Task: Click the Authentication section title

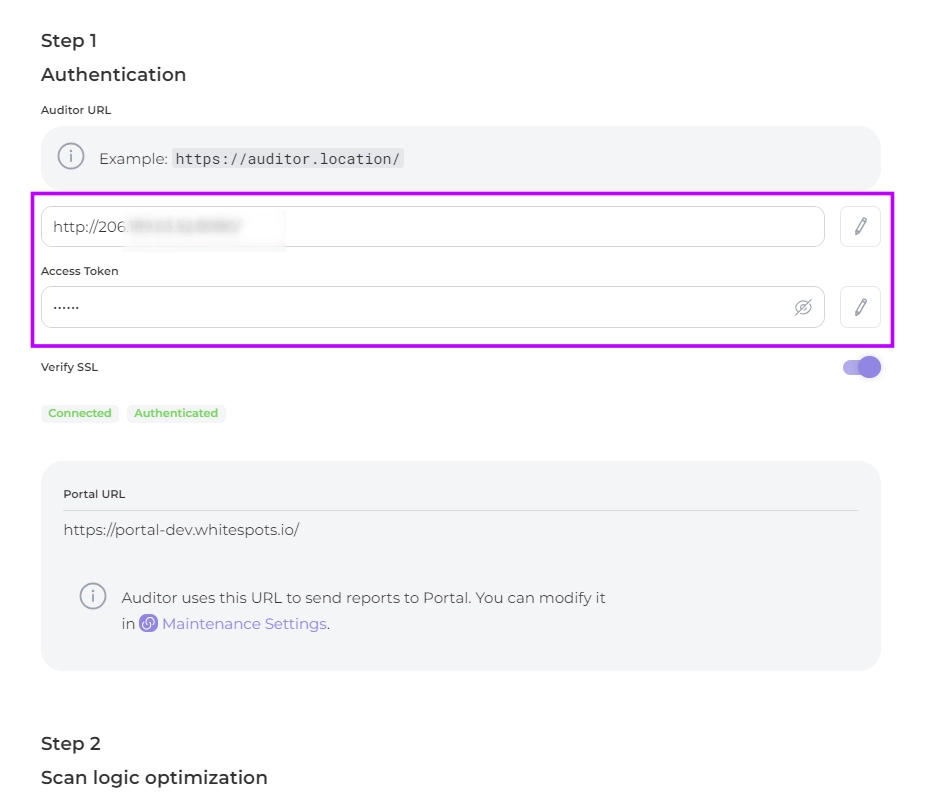Action: click(113, 75)
